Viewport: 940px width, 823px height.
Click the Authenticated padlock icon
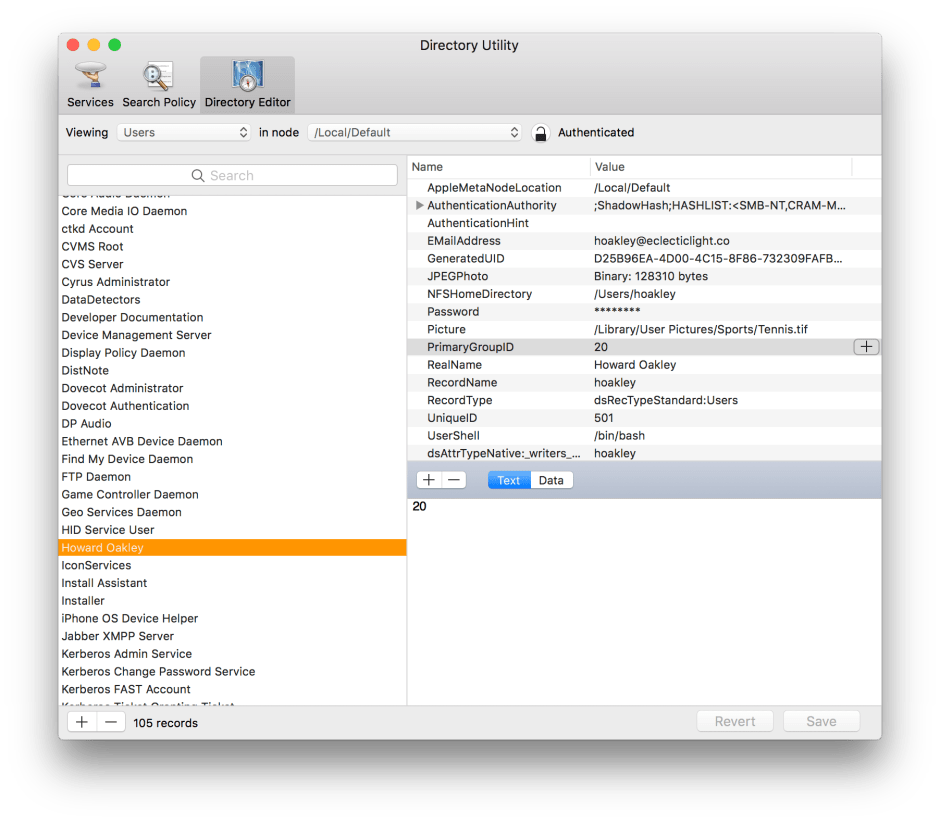click(540, 133)
